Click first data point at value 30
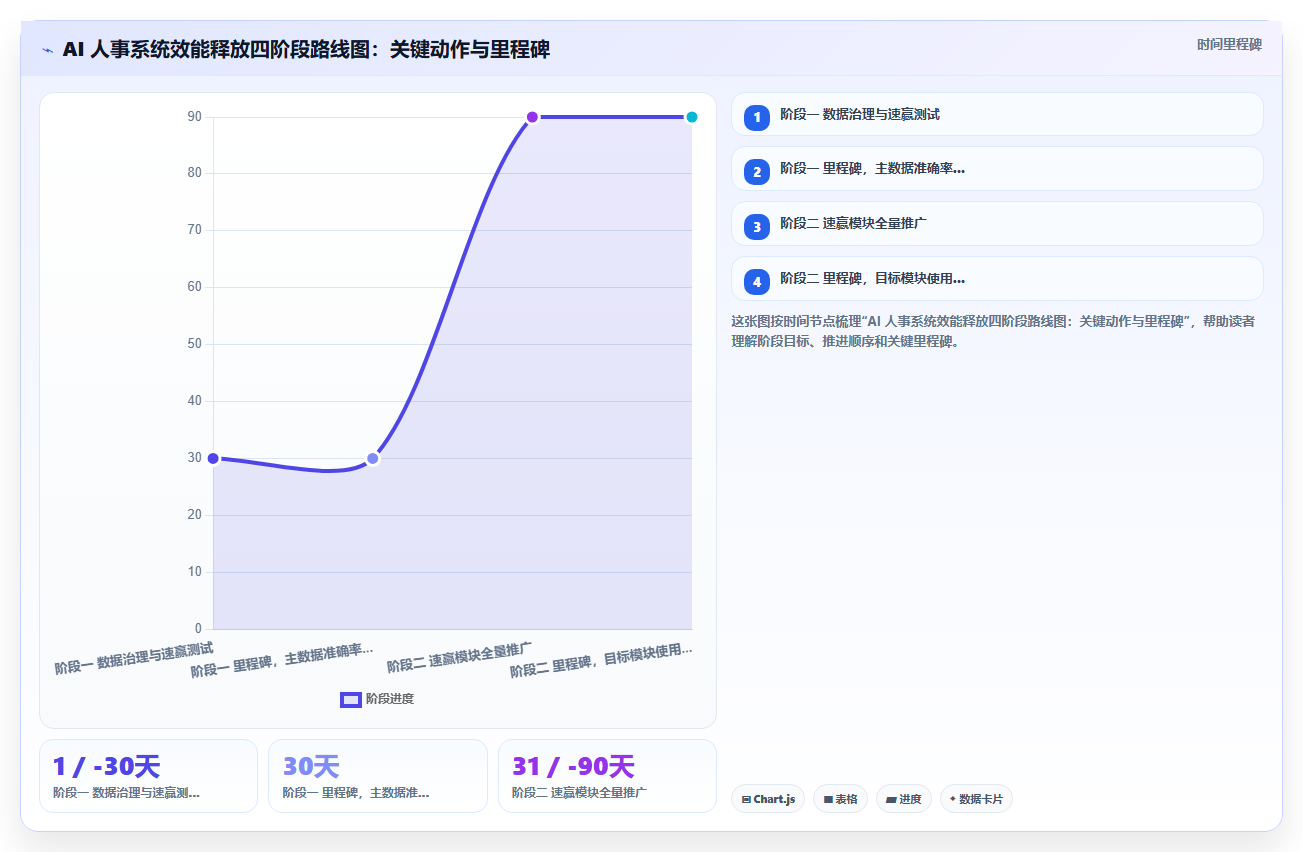 coord(213,458)
